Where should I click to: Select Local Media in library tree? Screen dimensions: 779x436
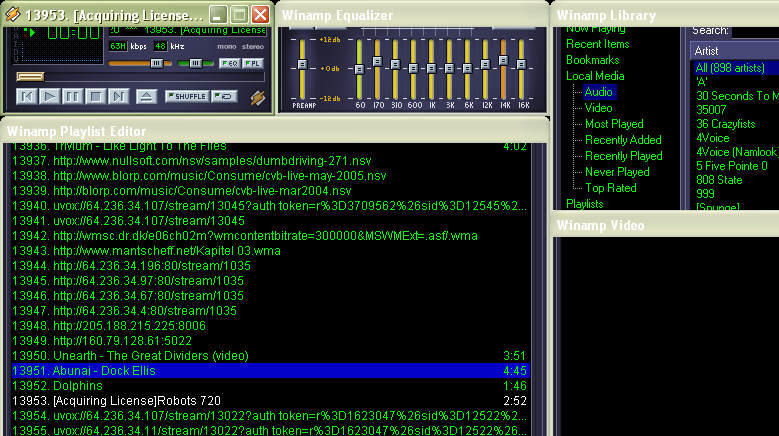[595, 75]
